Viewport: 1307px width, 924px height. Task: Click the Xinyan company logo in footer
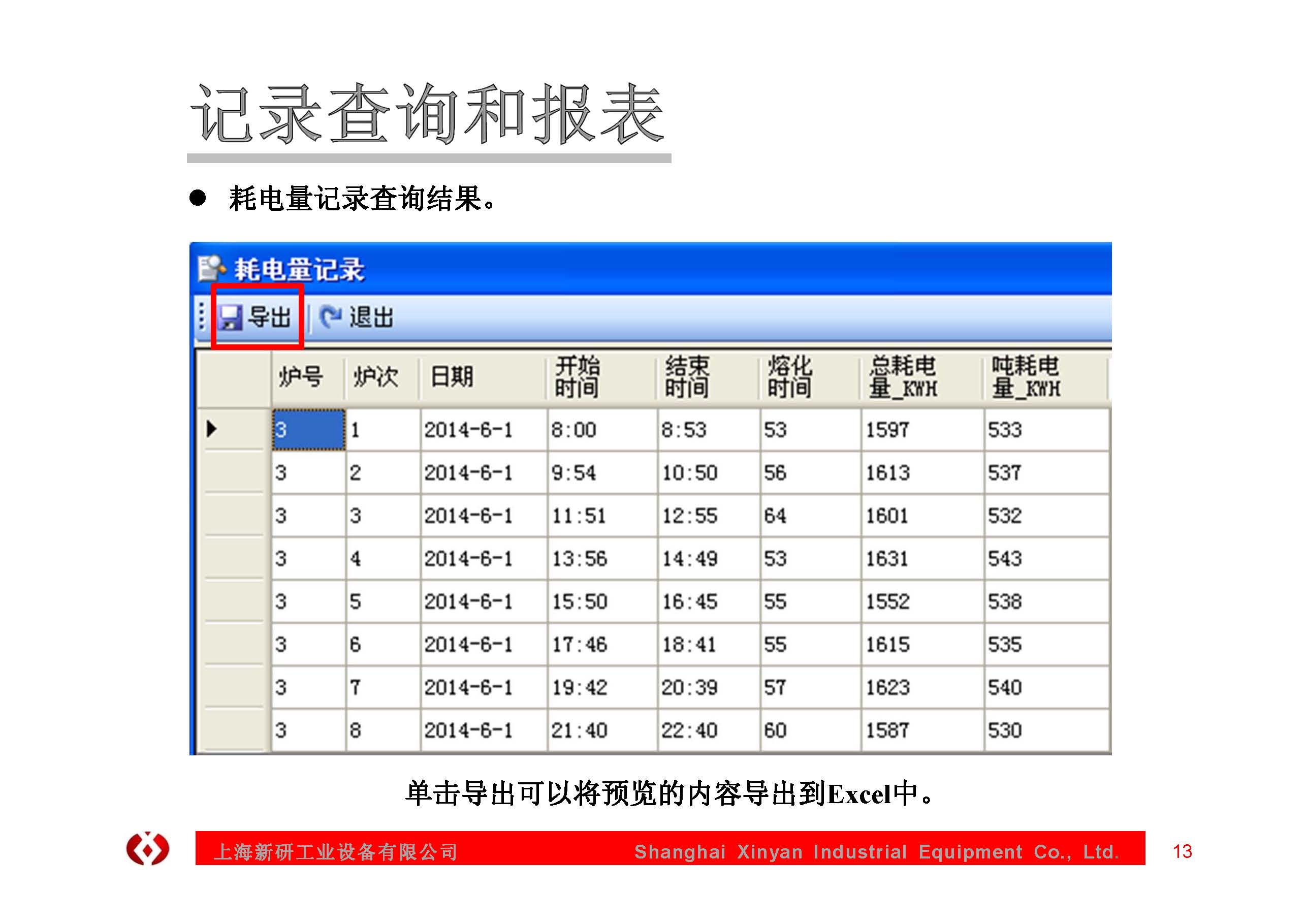click(147, 848)
